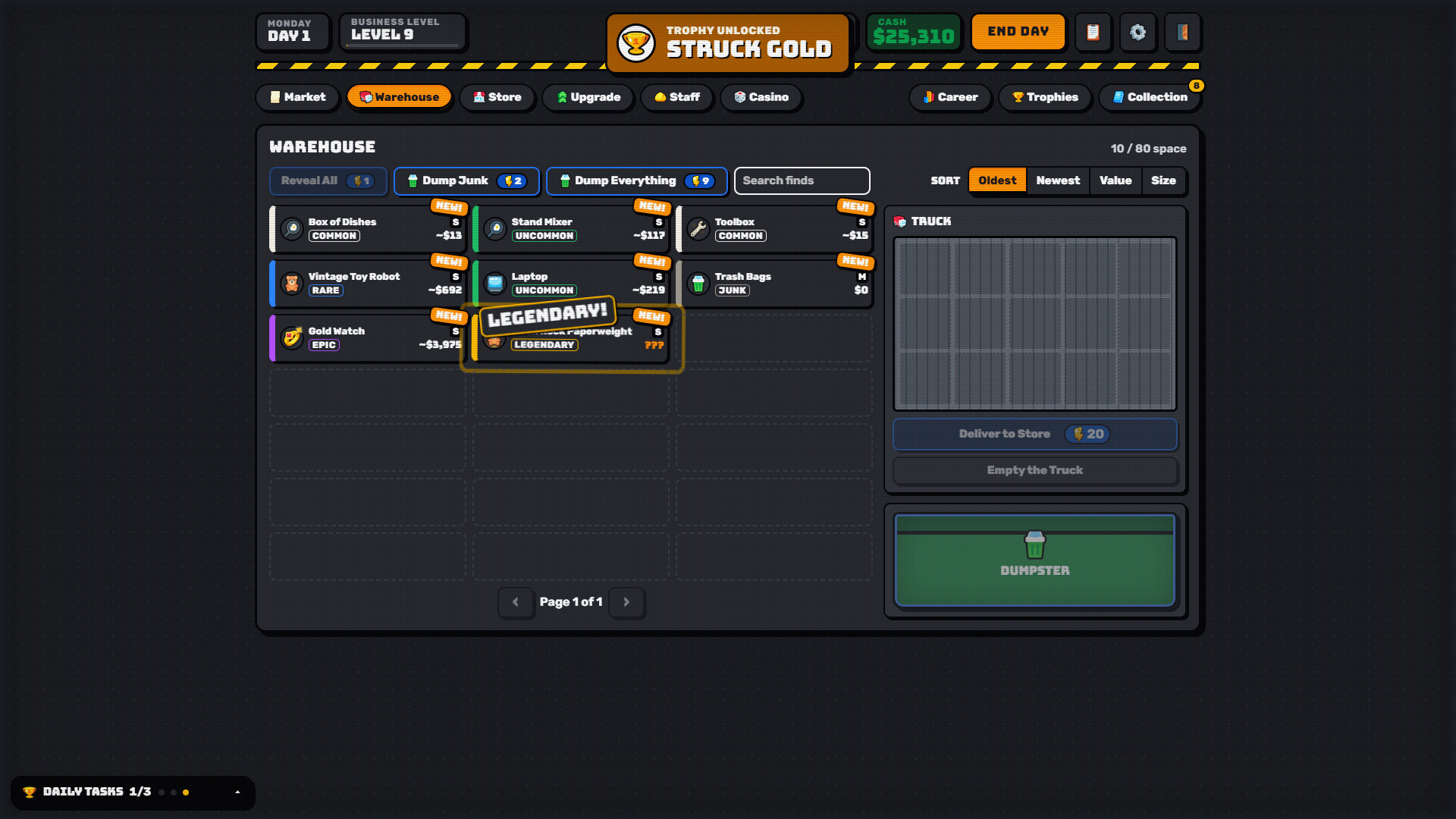Viewport: 1456px width, 819px height.
Task: Open the Collection tab
Action: pyautogui.click(x=1150, y=97)
